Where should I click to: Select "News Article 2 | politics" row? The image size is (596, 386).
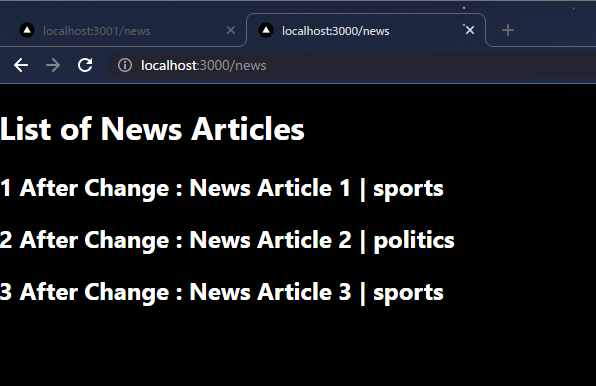pyautogui.click(x=227, y=240)
